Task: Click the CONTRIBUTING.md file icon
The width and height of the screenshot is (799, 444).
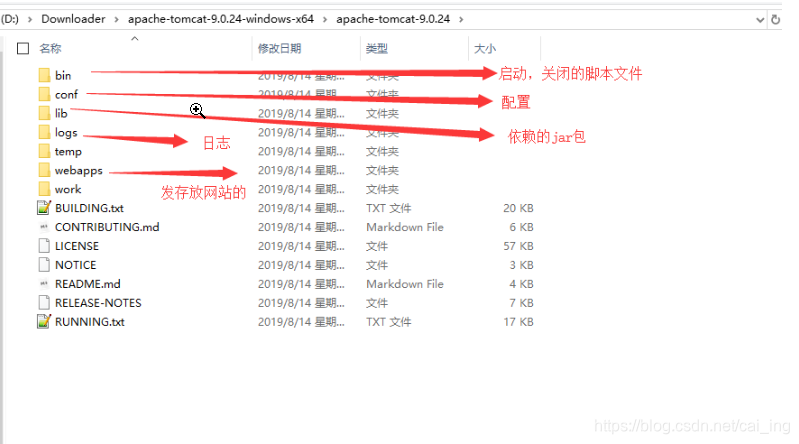Action: click(x=44, y=227)
